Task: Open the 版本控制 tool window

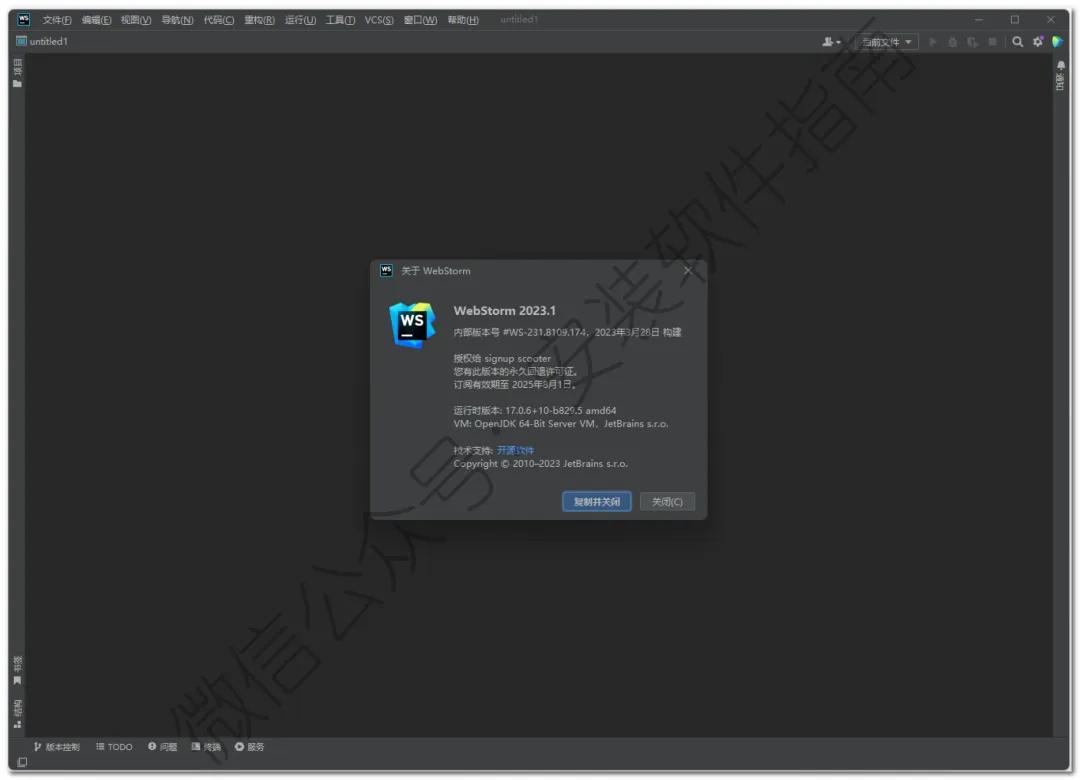Action: pyautogui.click(x=56, y=747)
